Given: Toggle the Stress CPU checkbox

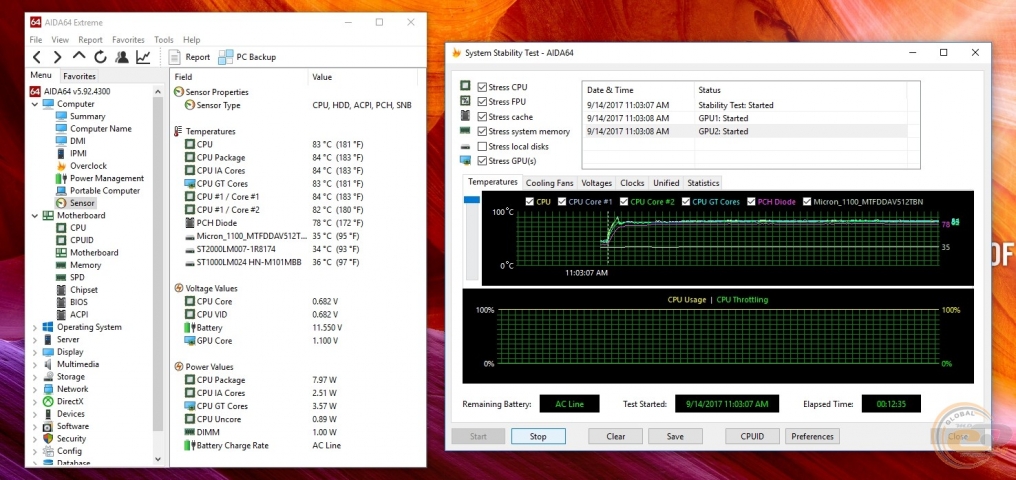Looking at the screenshot, I should (482, 87).
